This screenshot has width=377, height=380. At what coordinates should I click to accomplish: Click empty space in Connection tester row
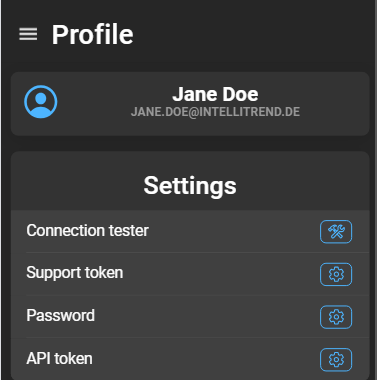click(233, 231)
